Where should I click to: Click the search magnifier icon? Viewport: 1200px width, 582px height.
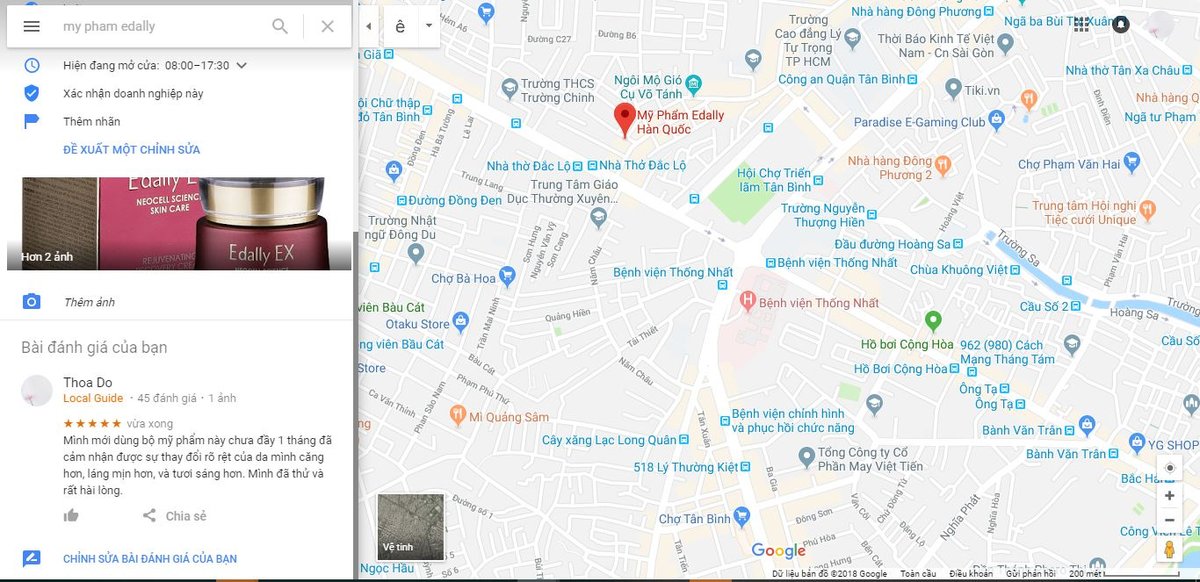[x=280, y=26]
